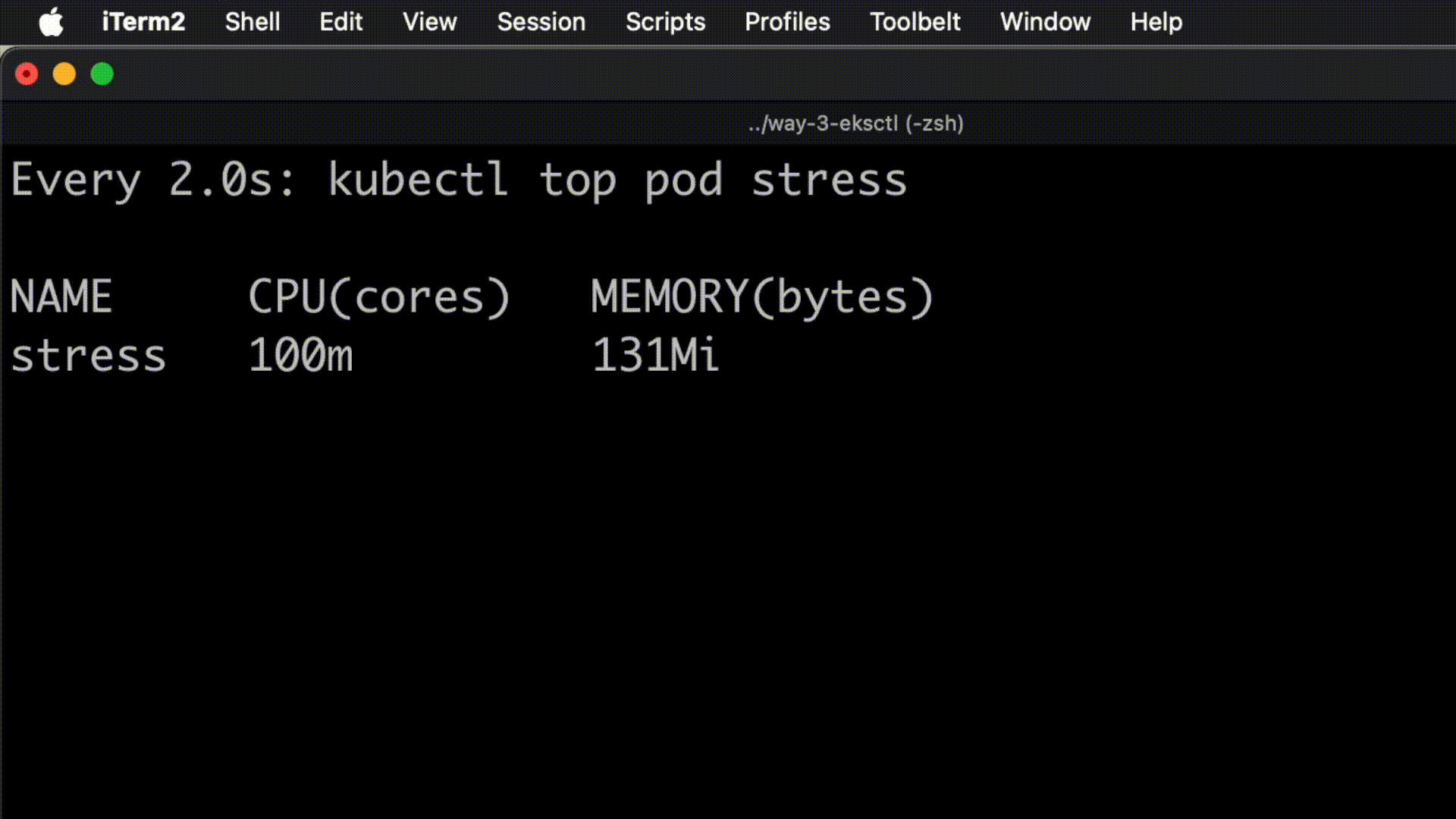Click the MEMORY(bytes) column header
The height and width of the screenshot is (819, 1456).
(762, 297)
